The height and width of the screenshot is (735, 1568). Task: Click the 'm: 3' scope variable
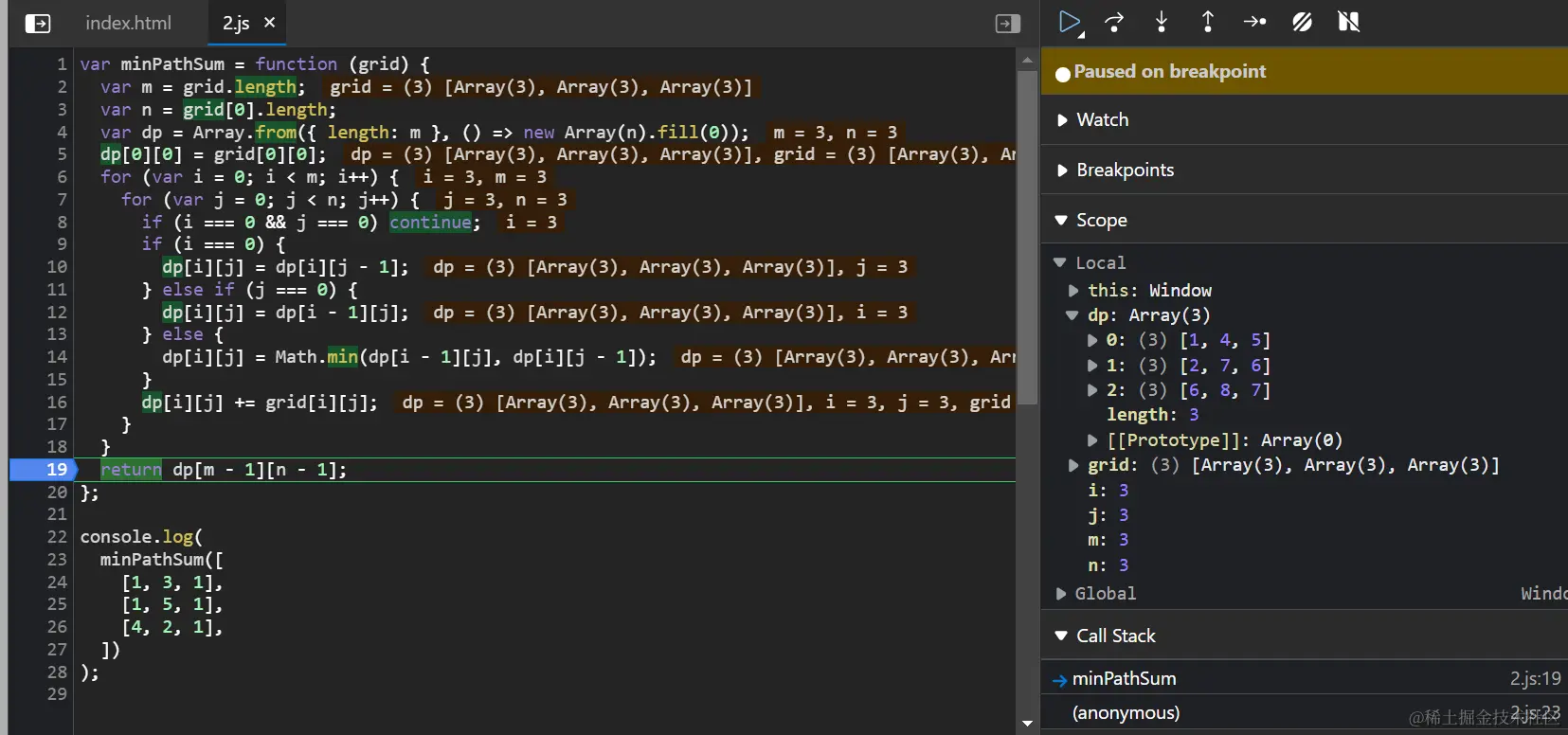(1108, 540)
